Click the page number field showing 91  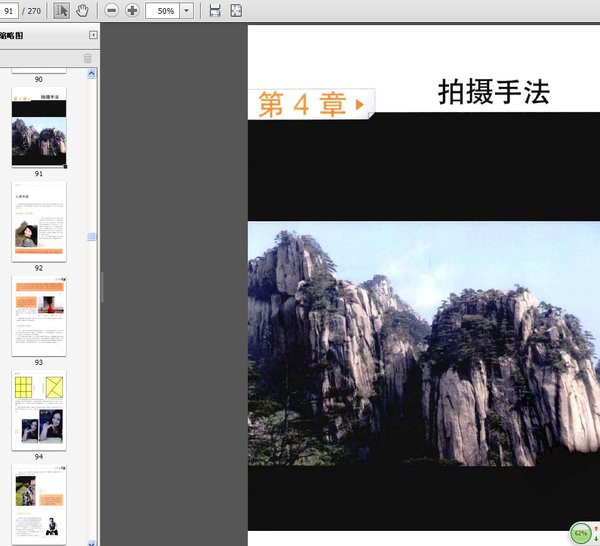pos(12,11)
